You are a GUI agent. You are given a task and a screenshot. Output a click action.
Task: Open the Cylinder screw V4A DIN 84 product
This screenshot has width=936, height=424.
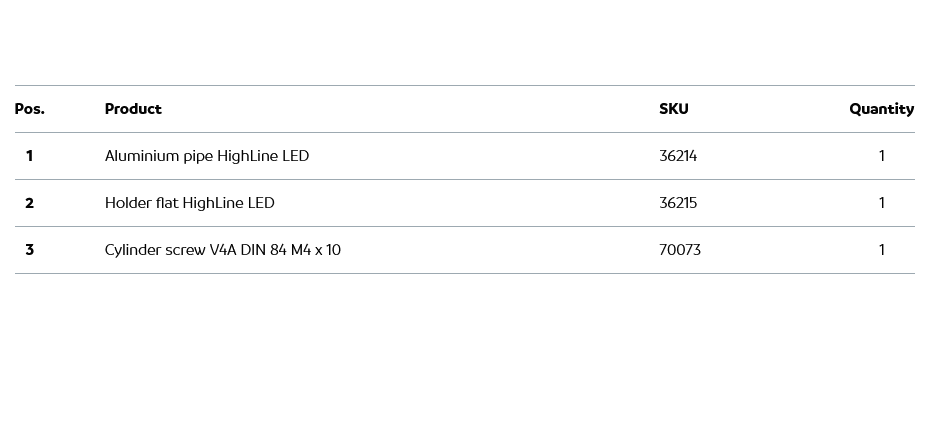click(x=222, y=250)
